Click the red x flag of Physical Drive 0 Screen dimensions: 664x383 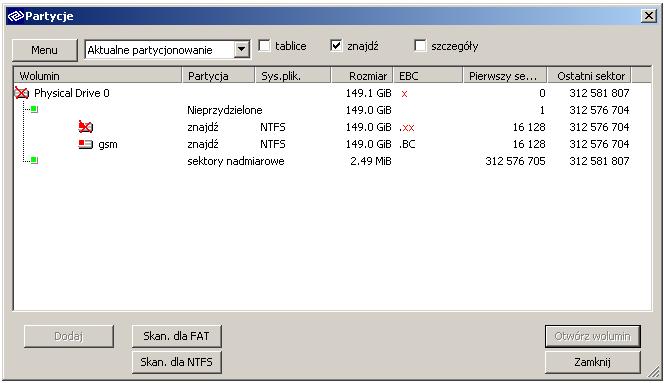[x=404, y=94]
